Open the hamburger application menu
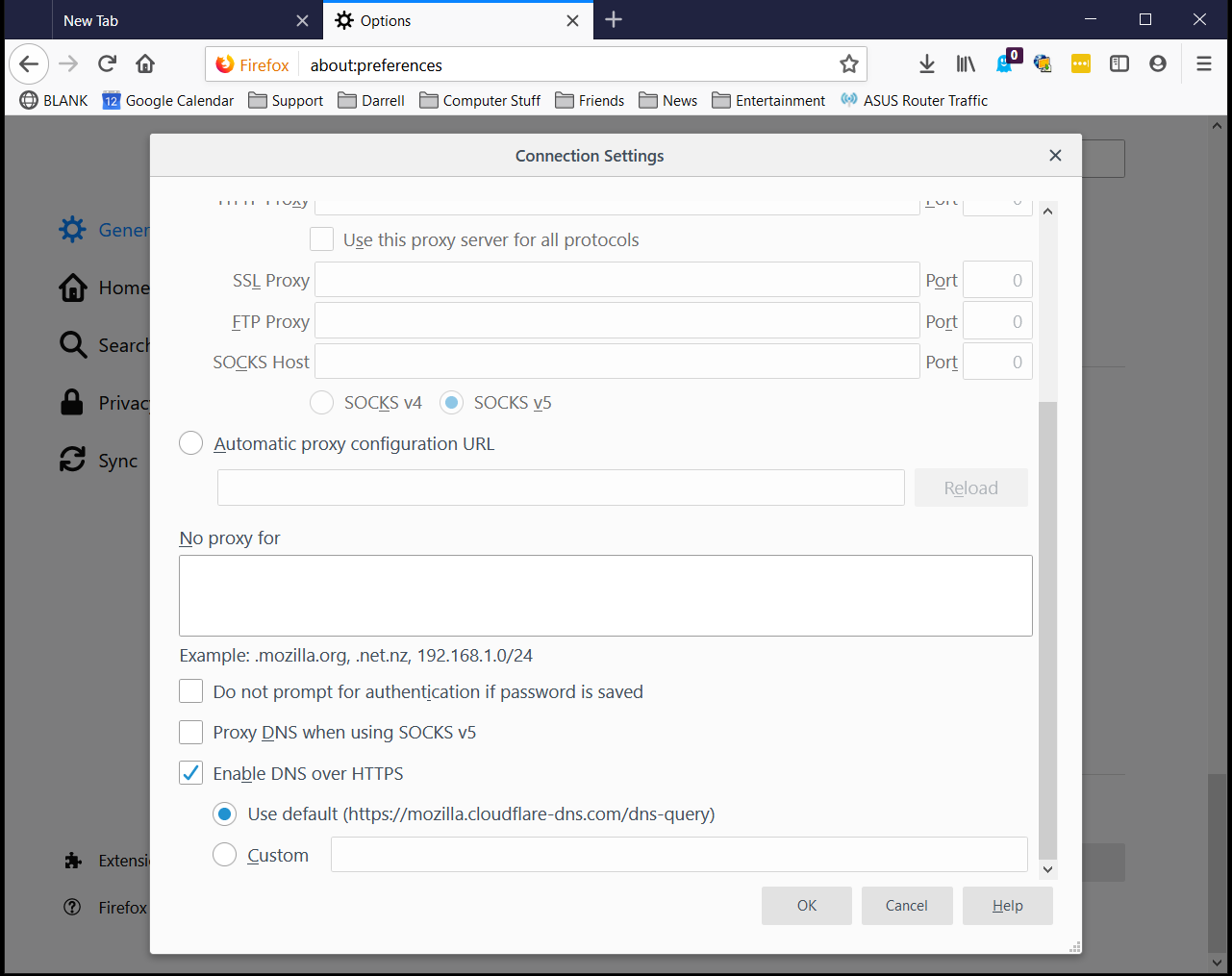 click(x=1203, y=63)
